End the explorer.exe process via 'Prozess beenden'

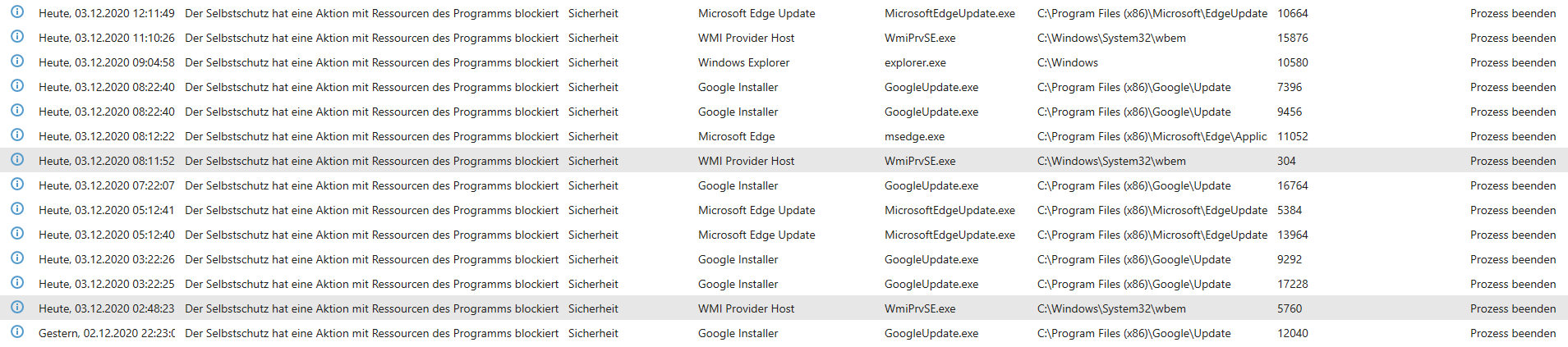(x=1513, y=62)
